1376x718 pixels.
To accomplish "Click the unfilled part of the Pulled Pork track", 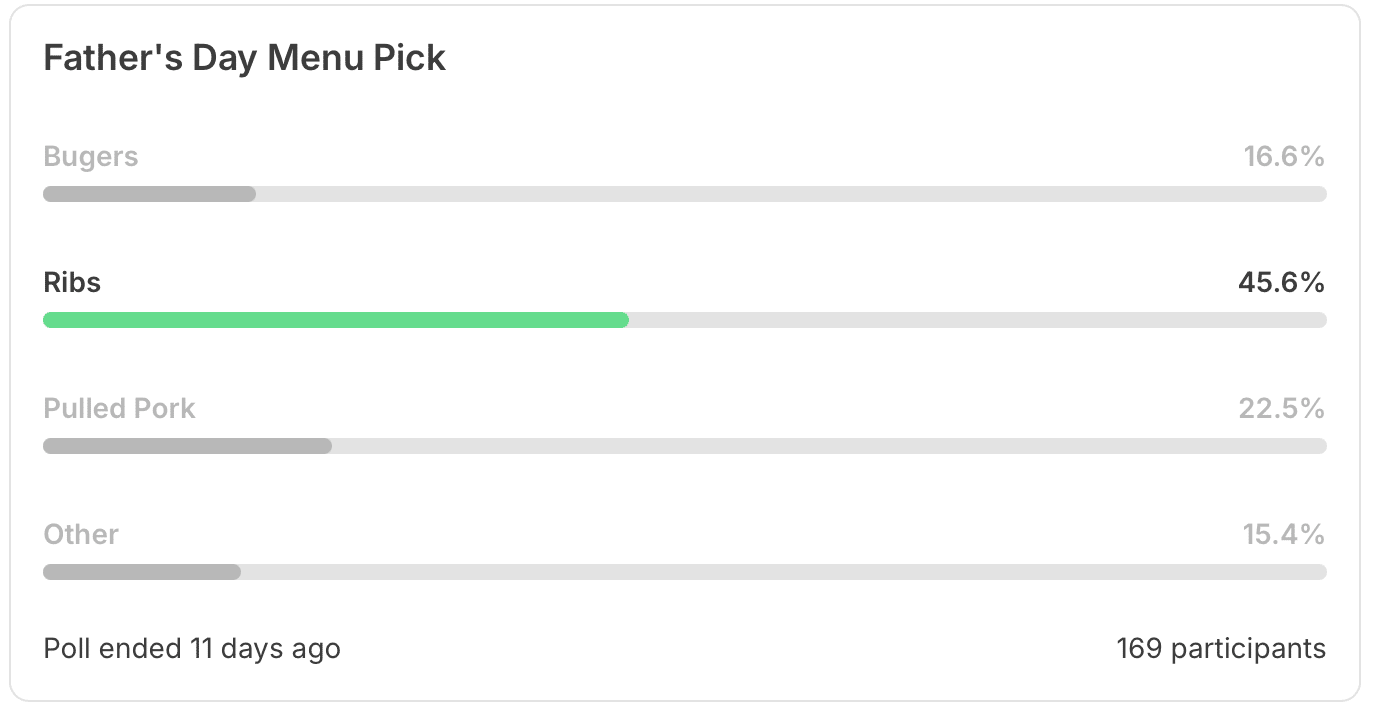I will tap(829, 446).
